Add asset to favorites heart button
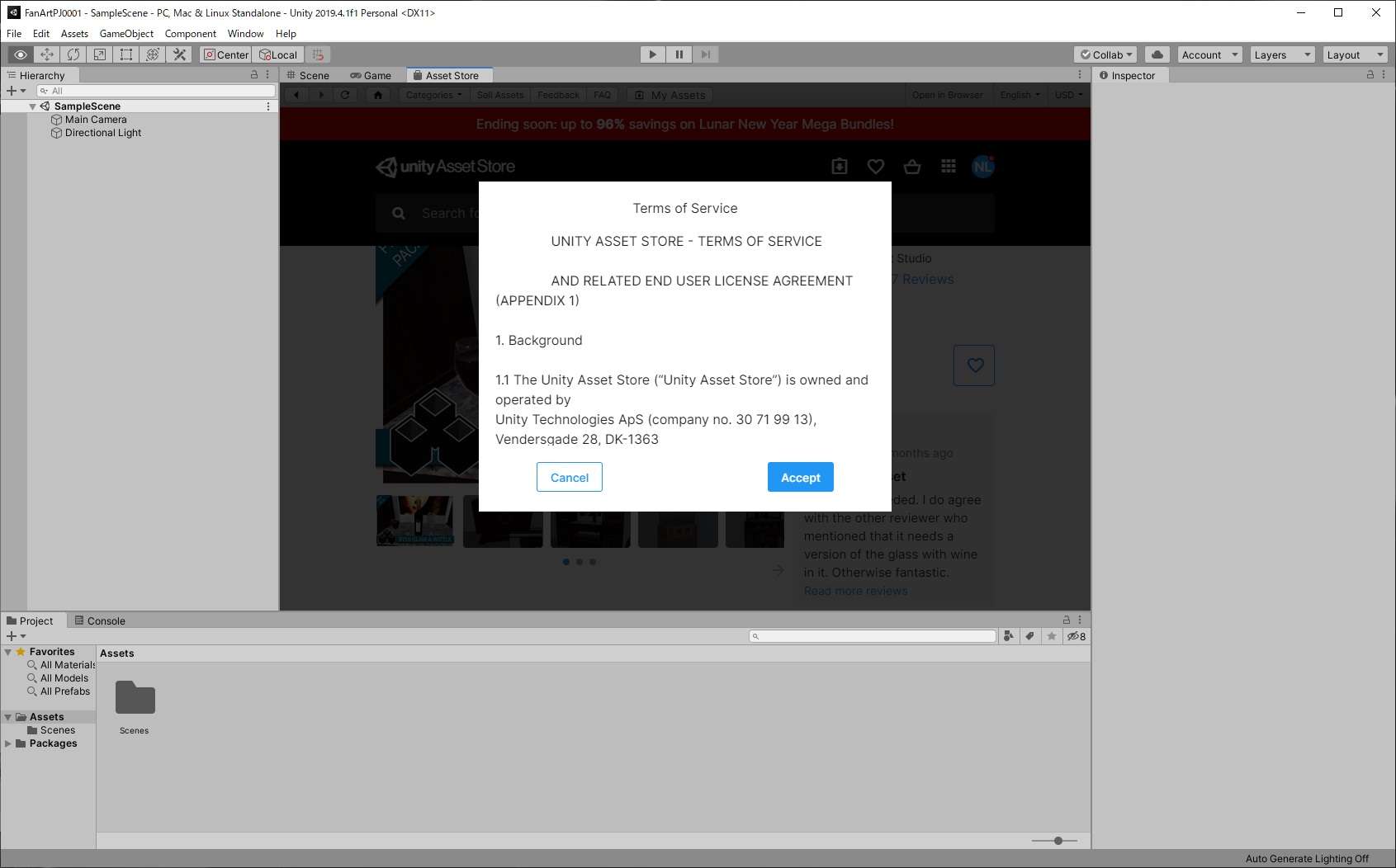Image resolution: width=1396 pixels, height=868 pixels. click(974, 366)
